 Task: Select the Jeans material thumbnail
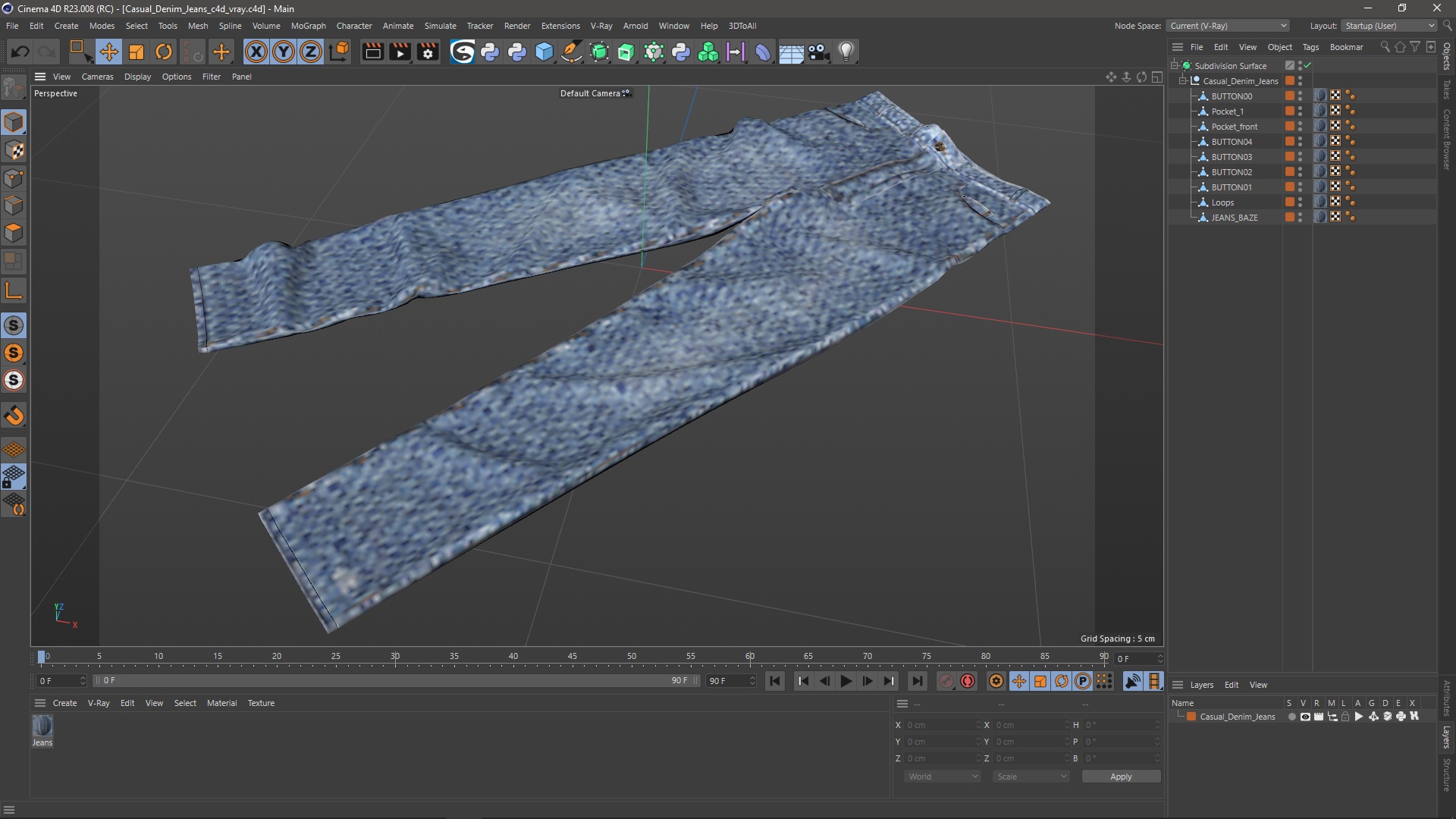42,726
